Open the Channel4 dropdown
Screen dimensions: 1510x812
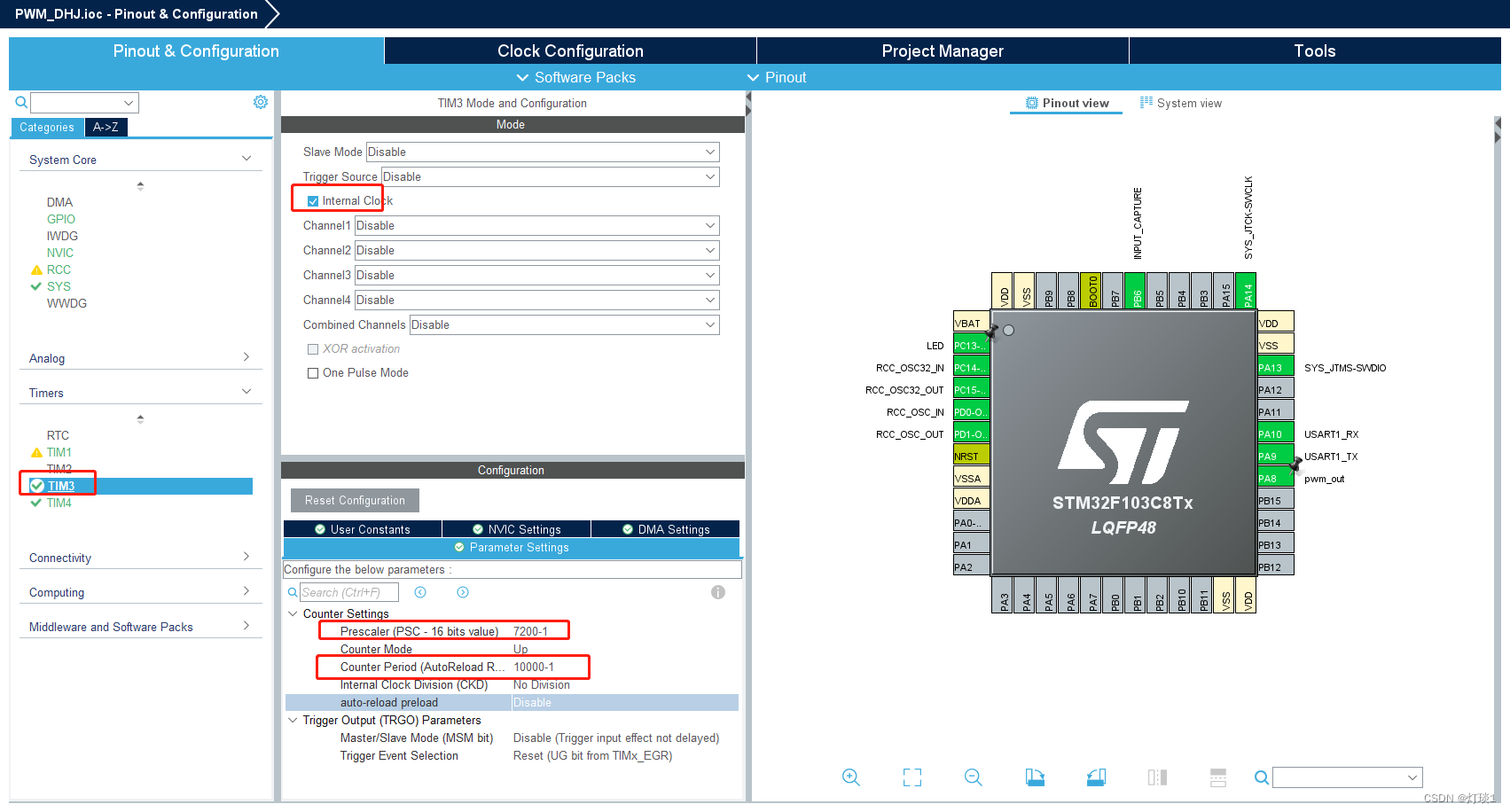(537, 300)
